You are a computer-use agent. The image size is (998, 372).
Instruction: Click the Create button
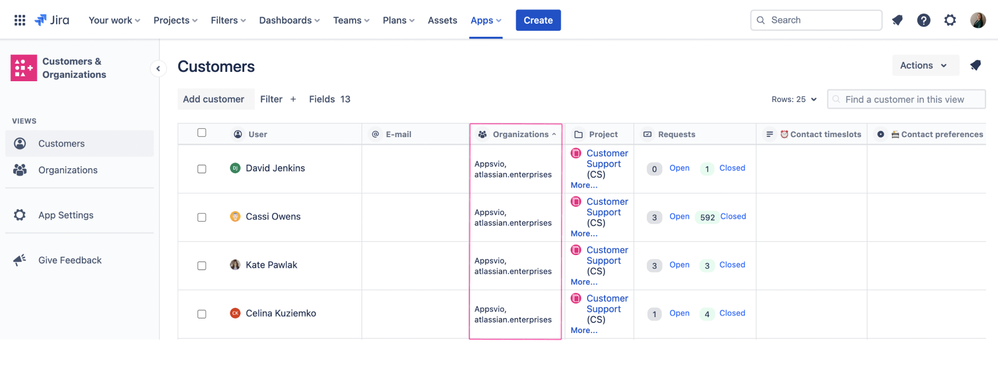tap(538, 20)
